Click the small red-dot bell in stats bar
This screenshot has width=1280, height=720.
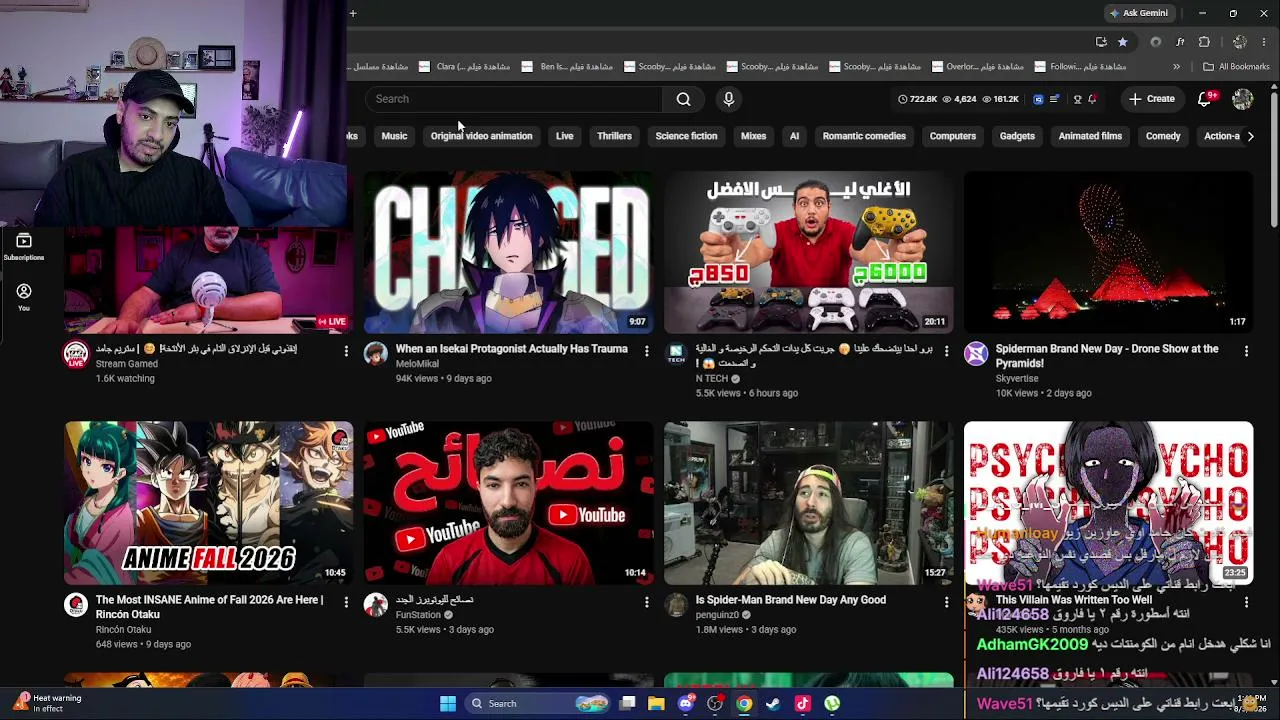[1092, 99]
